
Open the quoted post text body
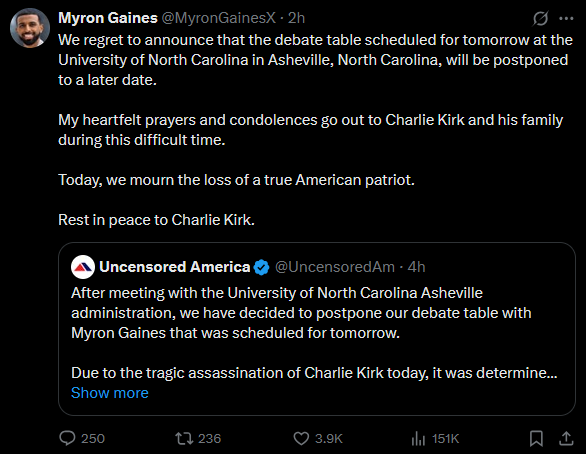[x=314, y=333]
